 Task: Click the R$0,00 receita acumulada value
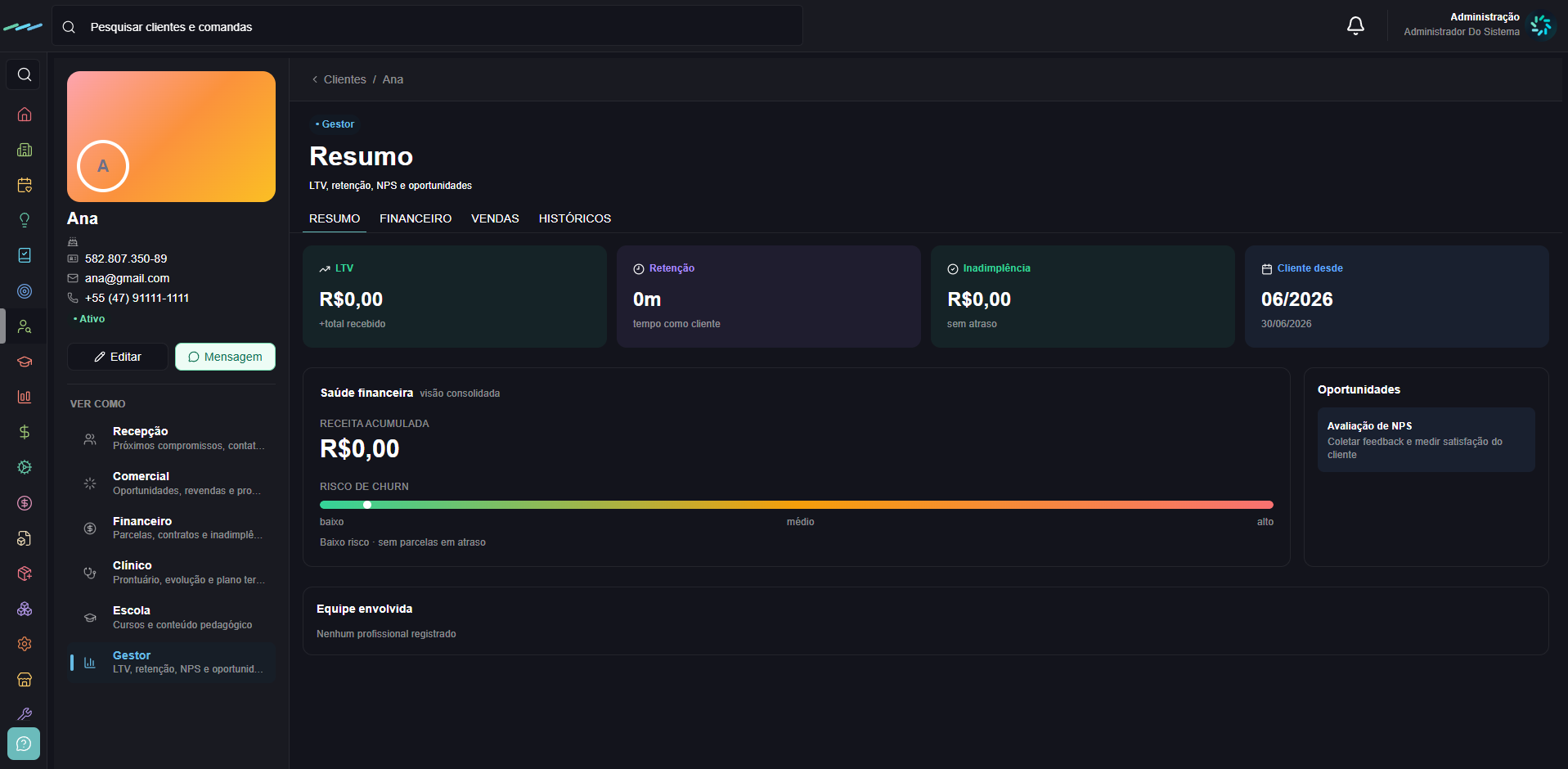360,448
